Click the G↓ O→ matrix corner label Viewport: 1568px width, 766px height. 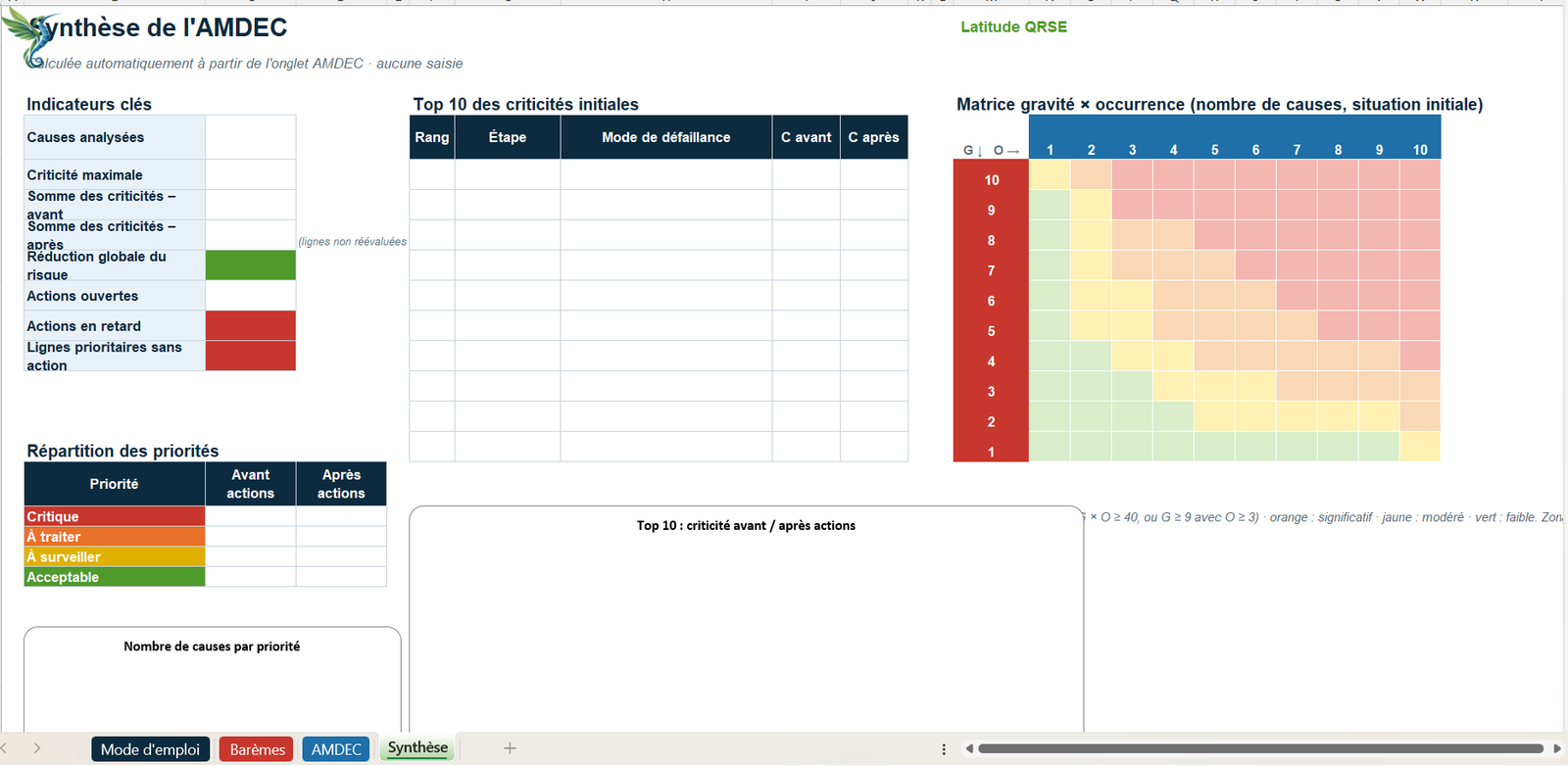(x=991, y=150)
